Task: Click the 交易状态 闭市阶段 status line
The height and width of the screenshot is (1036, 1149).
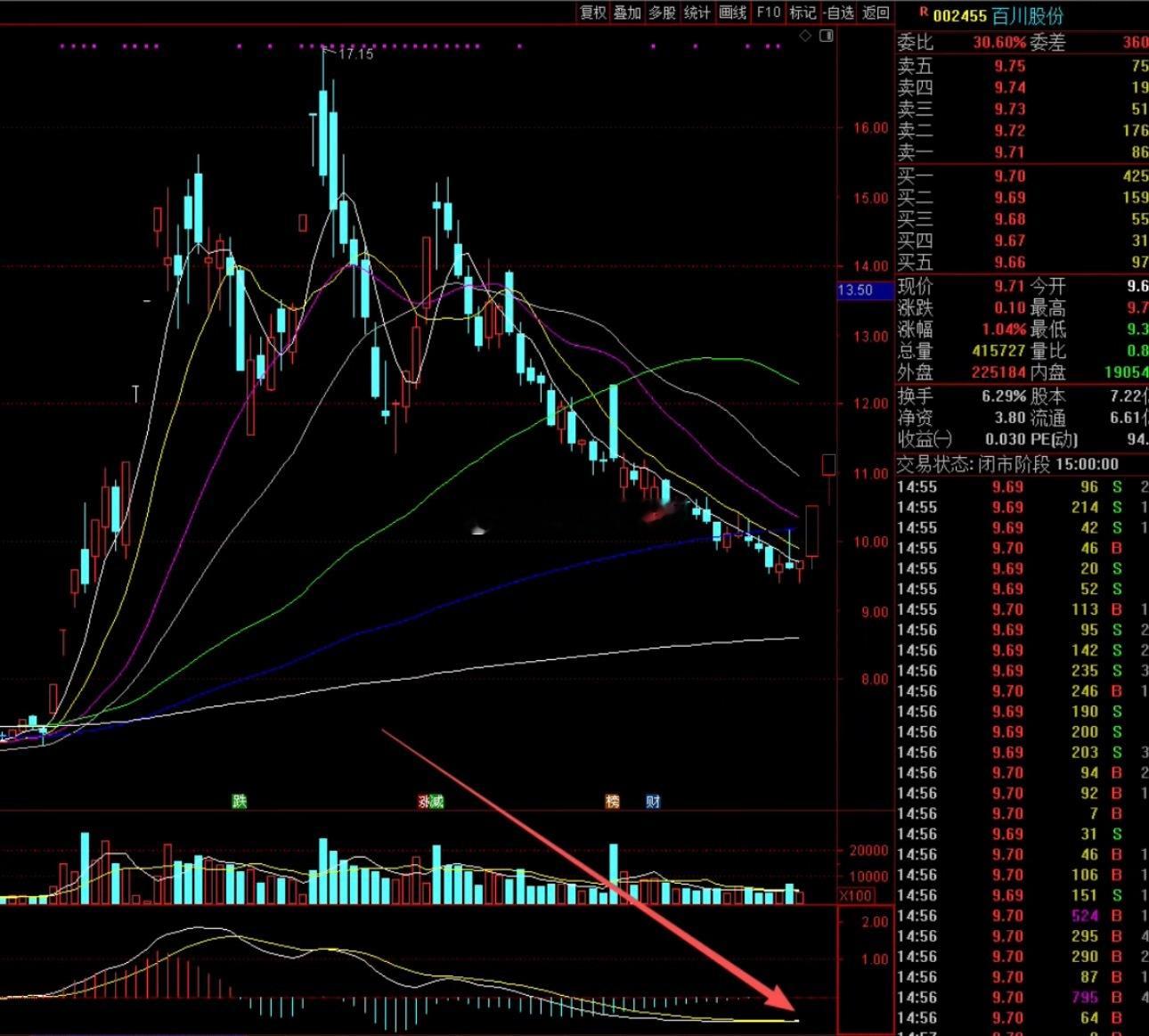Action: tap(1007, 464)
